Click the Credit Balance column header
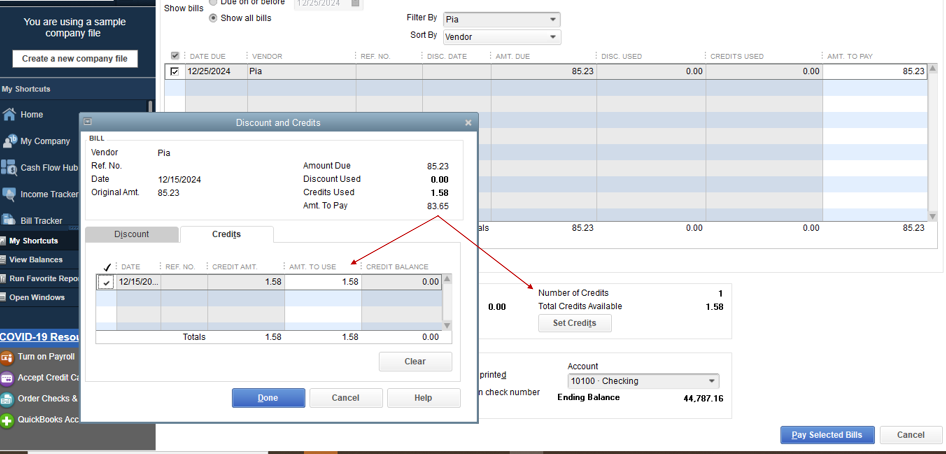This screenshot has height=454, width=946. 397,266
